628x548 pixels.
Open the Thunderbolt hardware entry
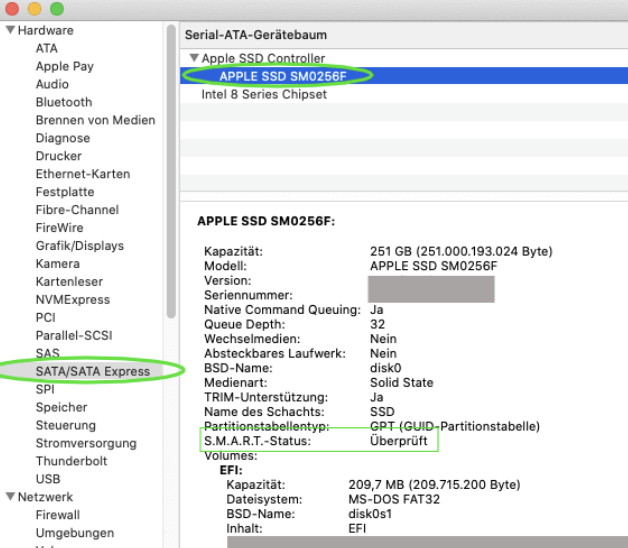70,461
